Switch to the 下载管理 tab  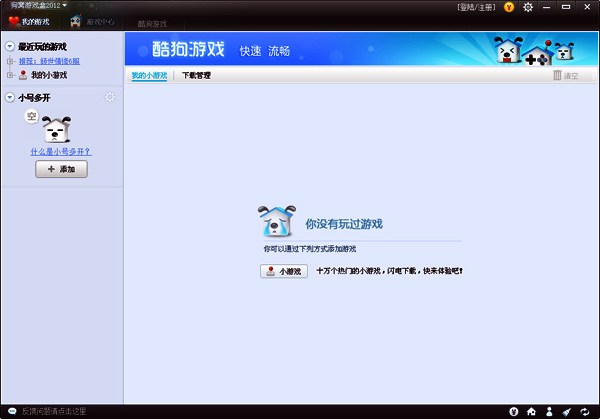tap(196, 75)
